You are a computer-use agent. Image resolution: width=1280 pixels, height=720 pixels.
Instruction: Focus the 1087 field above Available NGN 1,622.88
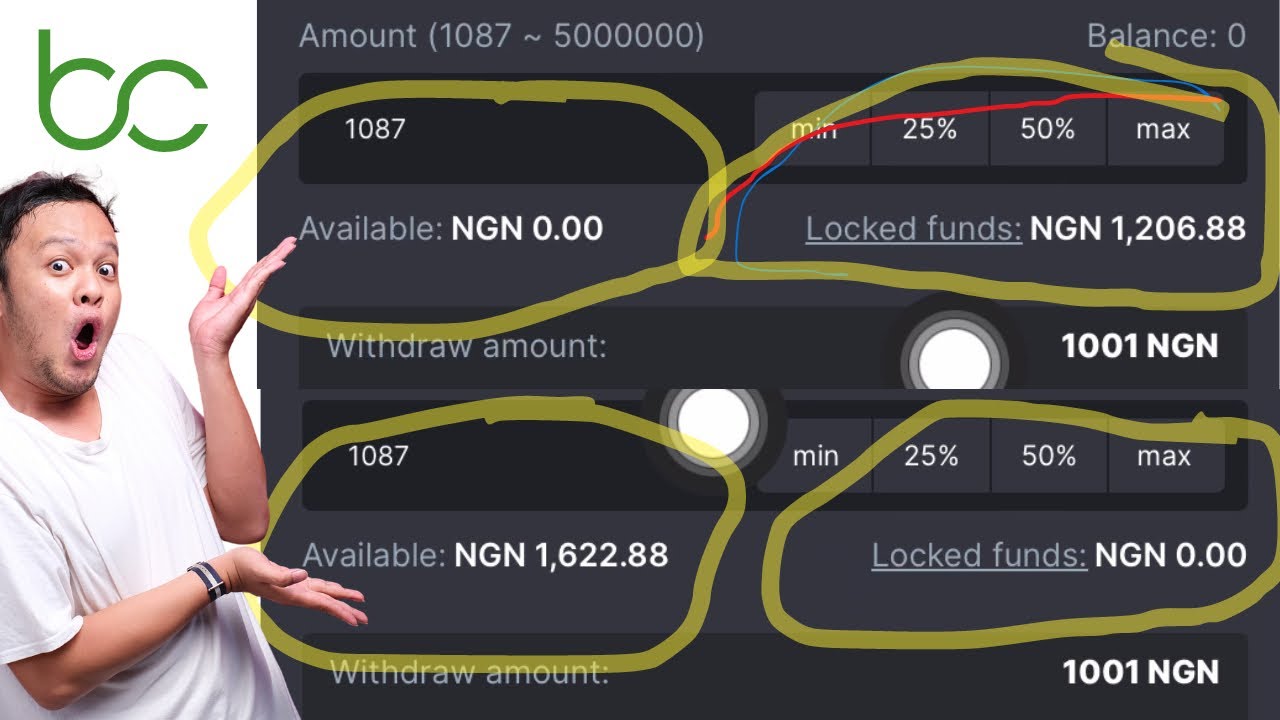[528, 456]
